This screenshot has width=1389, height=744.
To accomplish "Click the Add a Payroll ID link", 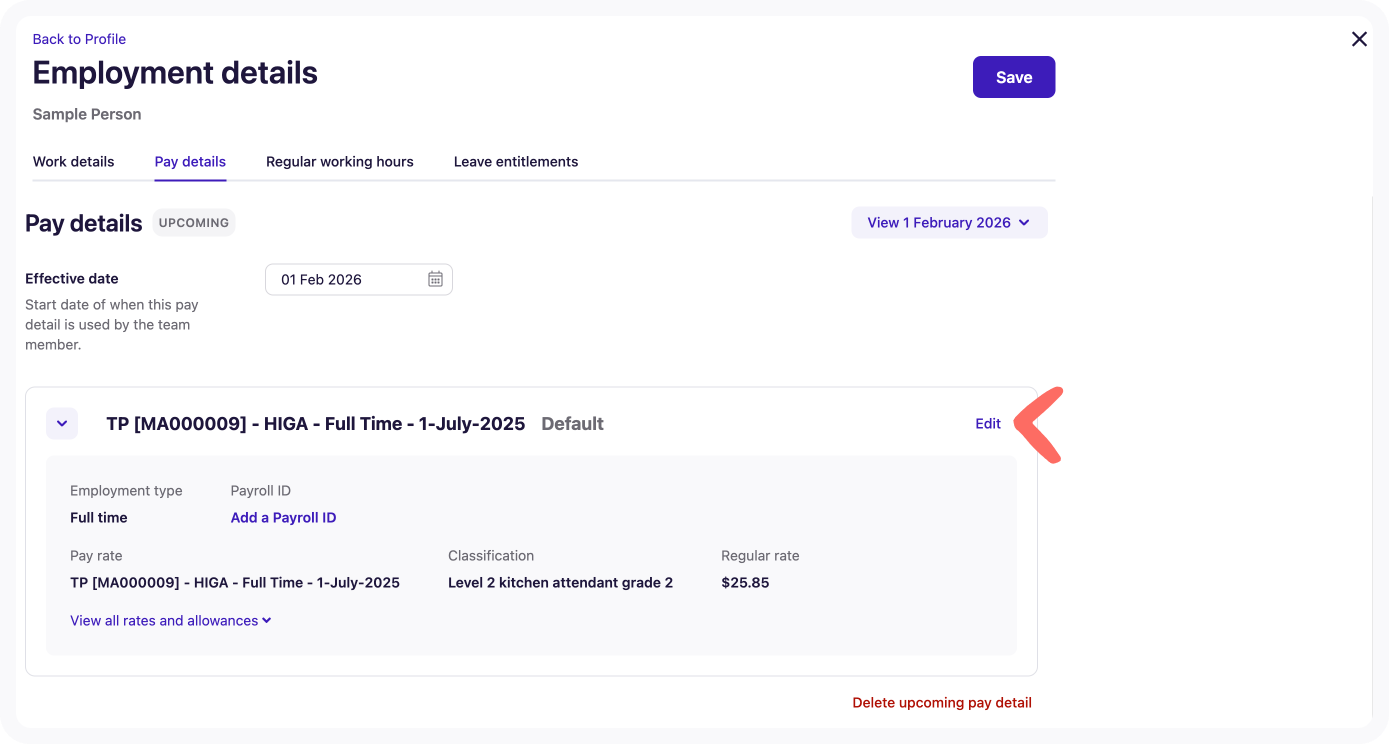I will [x=283, y=518].
